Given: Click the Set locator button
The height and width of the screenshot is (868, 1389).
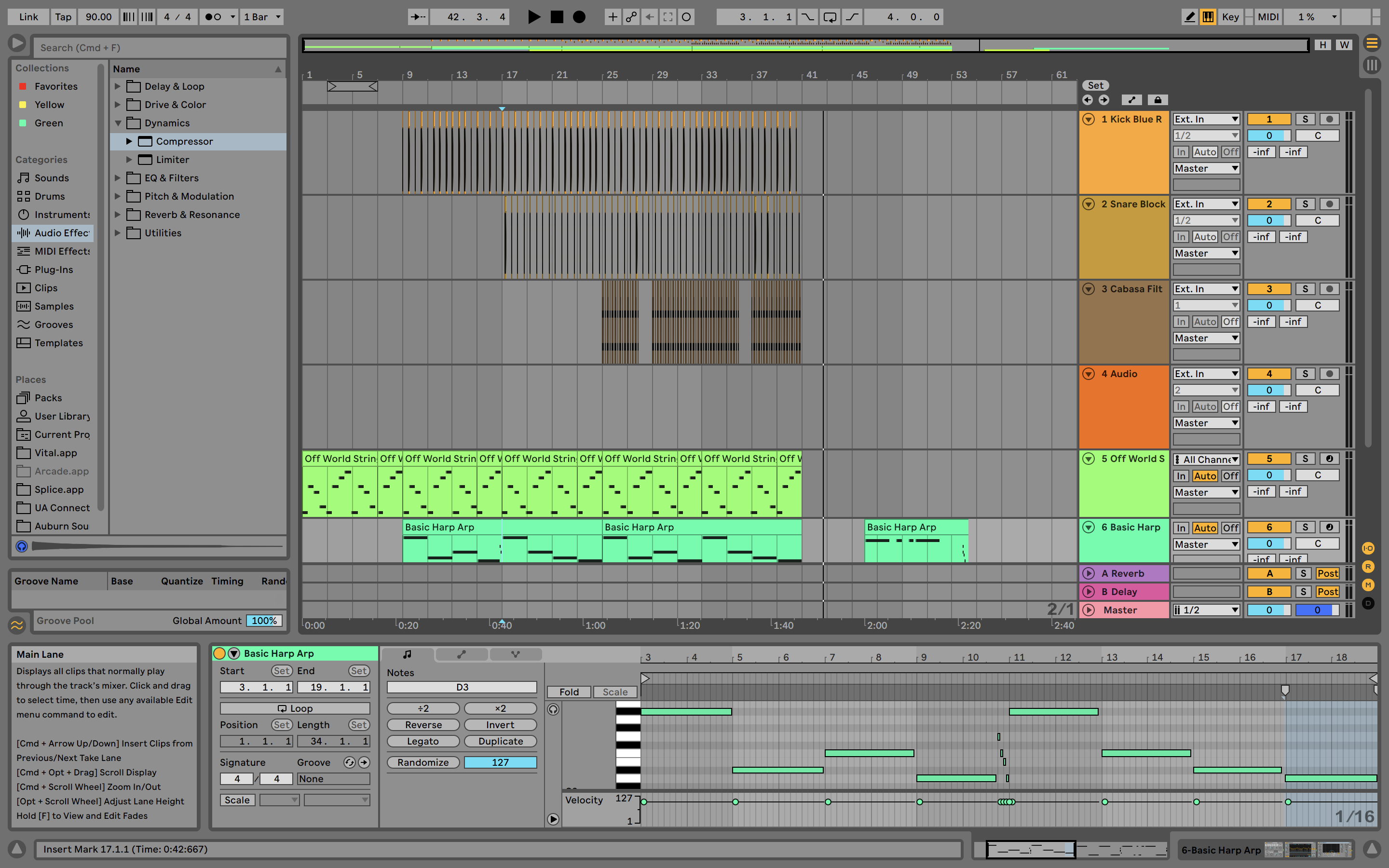Looking at the screenshot, I should (1095, 85).
